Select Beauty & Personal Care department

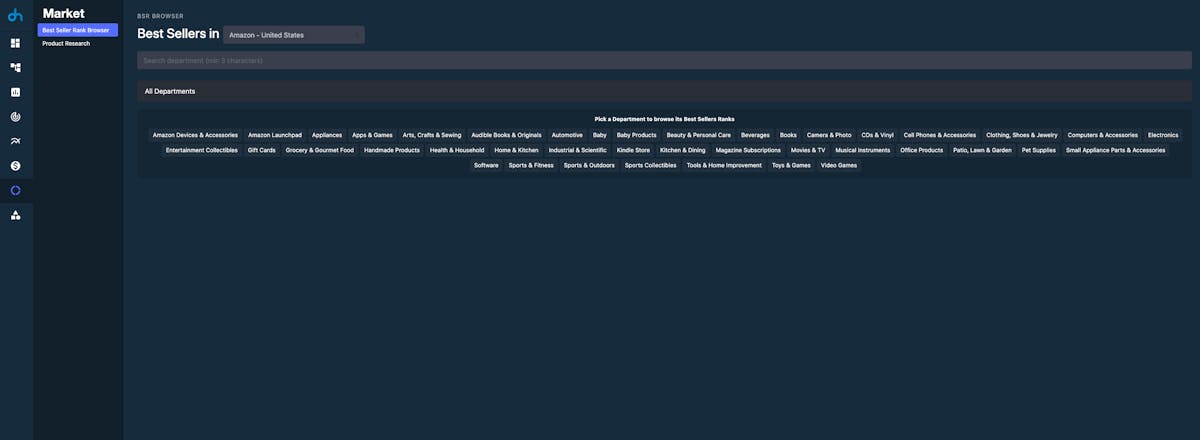pyautogui.click(x=699, y=135)
